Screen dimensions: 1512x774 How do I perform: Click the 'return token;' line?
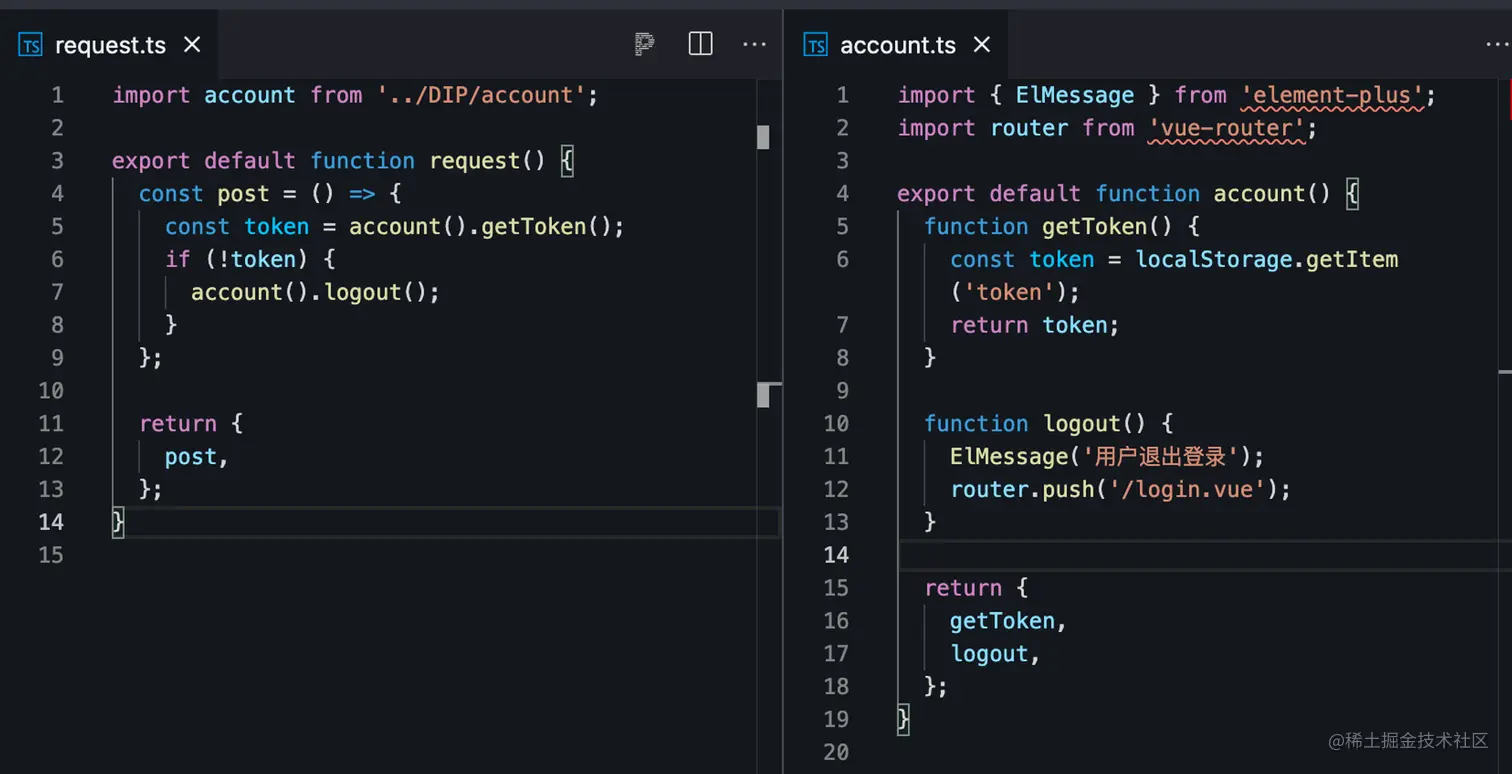[1035, 325]
